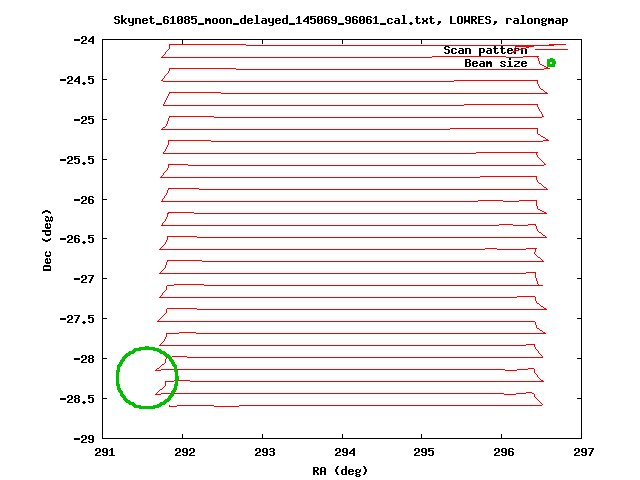The image size is (640, 480).
Task: Click the red Scan pattern legend line sample
Action: 550,49
